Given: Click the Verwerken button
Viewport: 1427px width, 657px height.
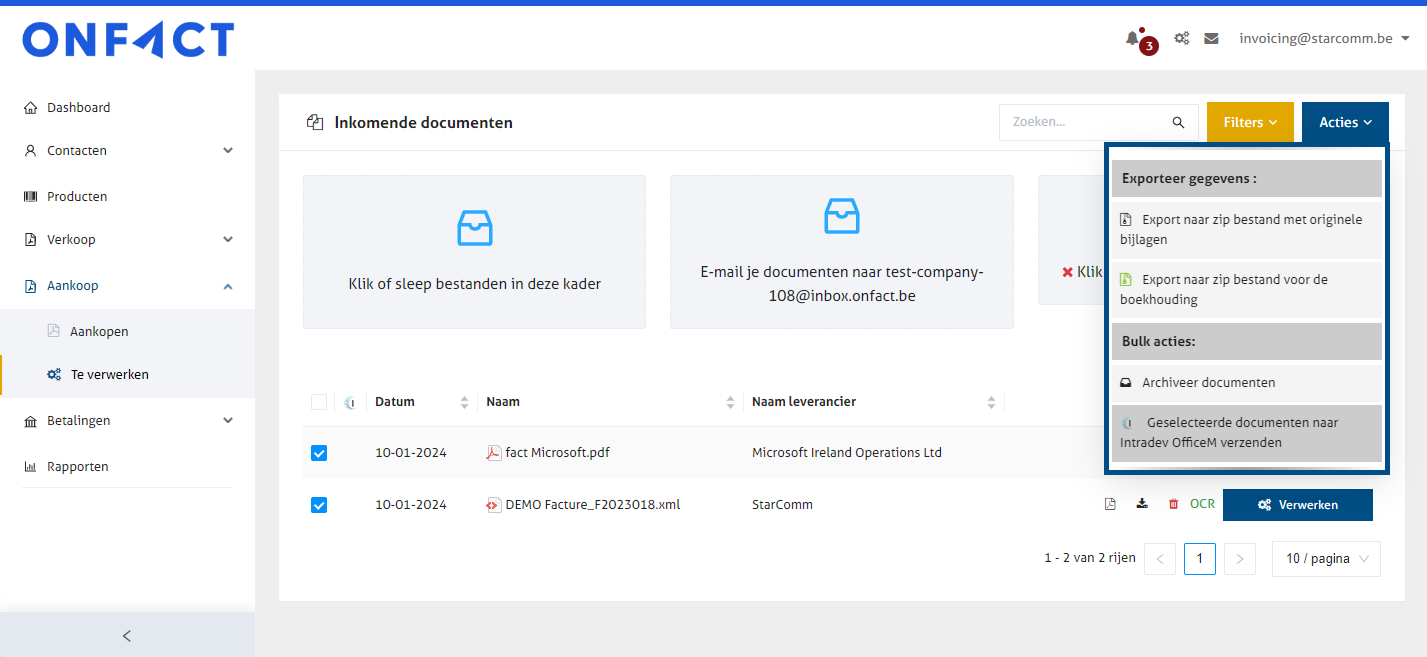Looking at the screenshot, I should 1297,505.
